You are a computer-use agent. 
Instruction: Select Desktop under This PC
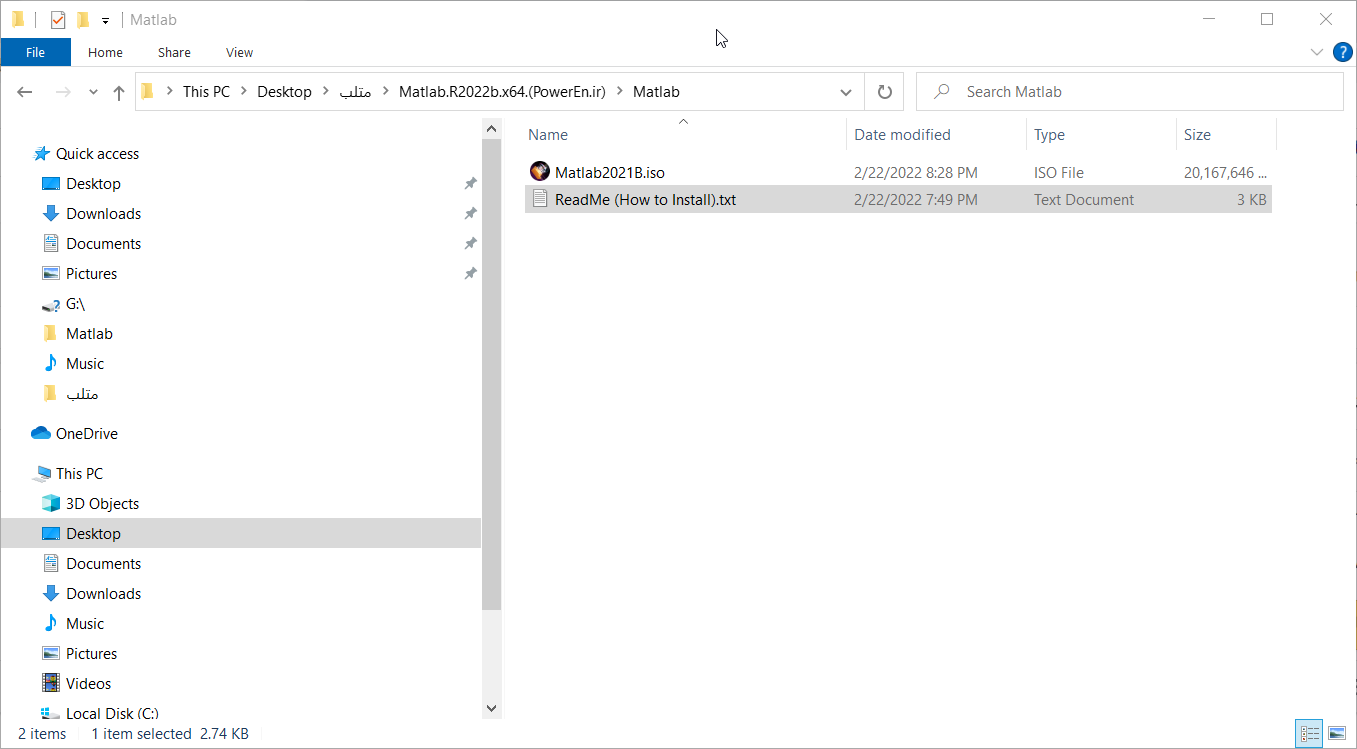[93, 534]
